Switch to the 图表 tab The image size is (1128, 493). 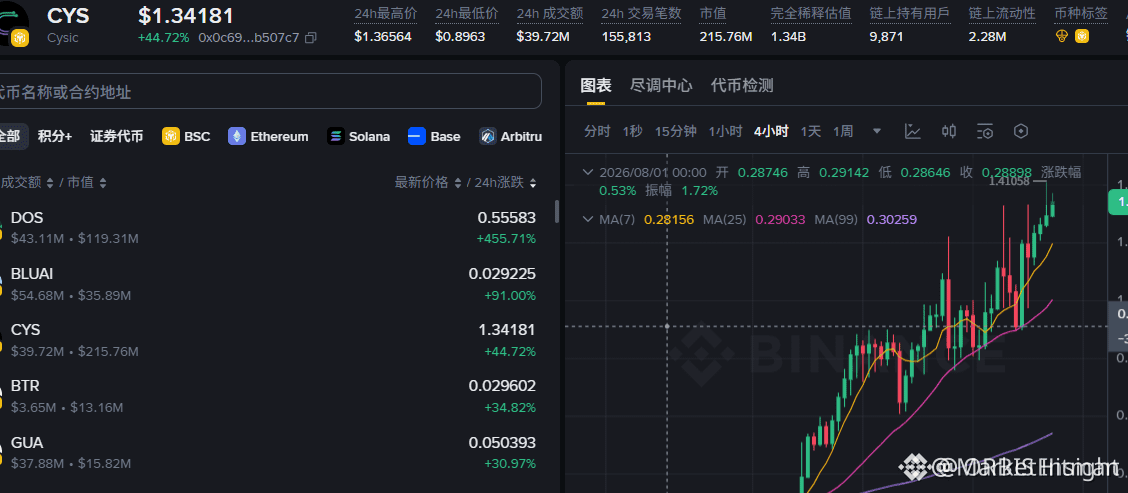pos(596,86)
